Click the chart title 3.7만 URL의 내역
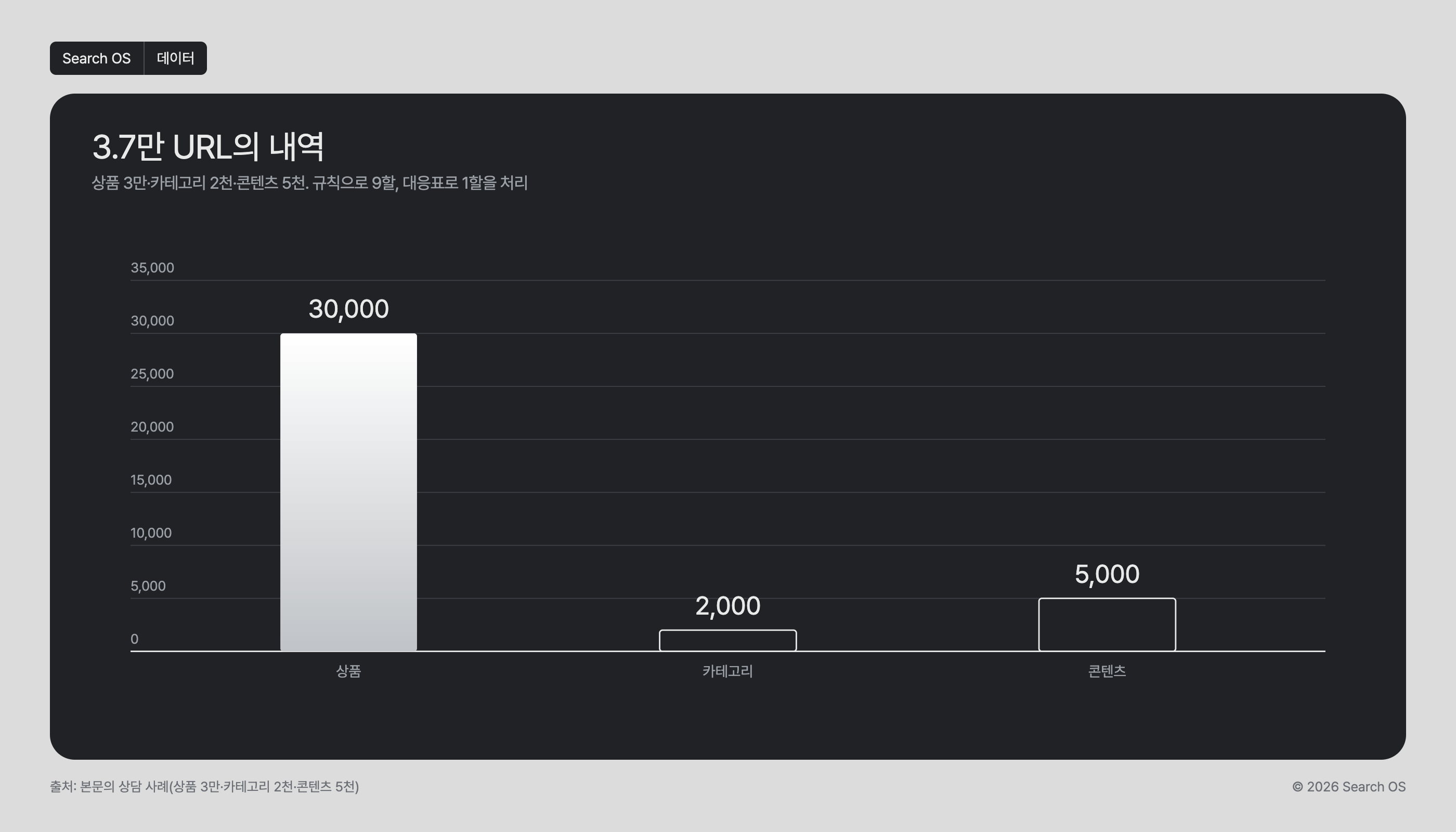The height and width of the screenshot is (832, 1456). pyautogui.click(x=208, y=147)
